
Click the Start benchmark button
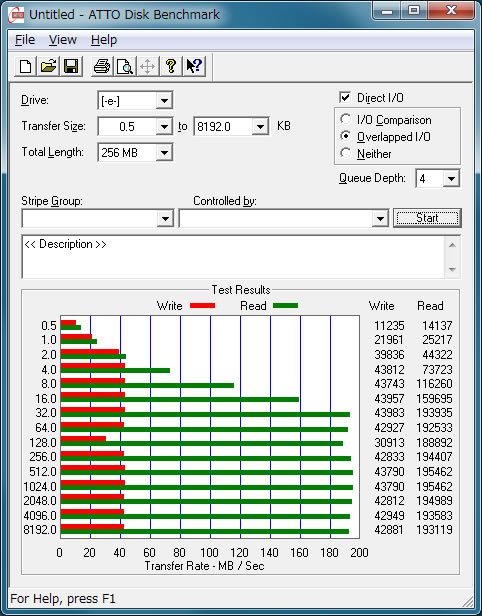(x=427, y=218)
